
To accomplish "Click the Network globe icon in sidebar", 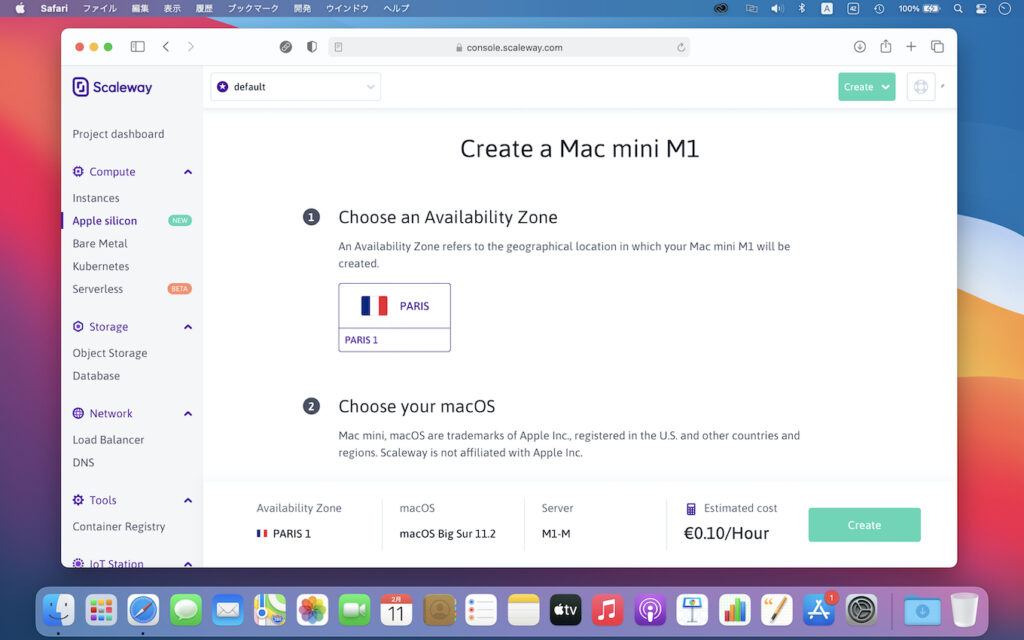I will pos(80,413).
